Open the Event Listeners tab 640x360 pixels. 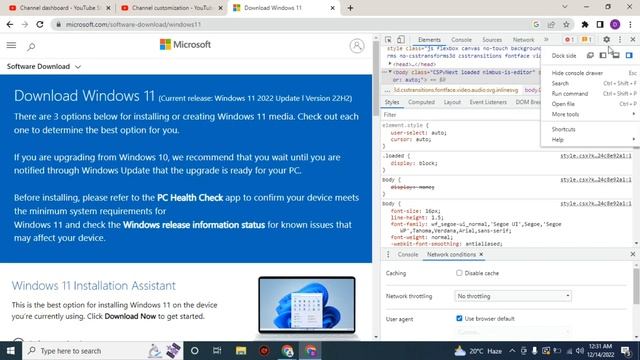click(488, 102)
